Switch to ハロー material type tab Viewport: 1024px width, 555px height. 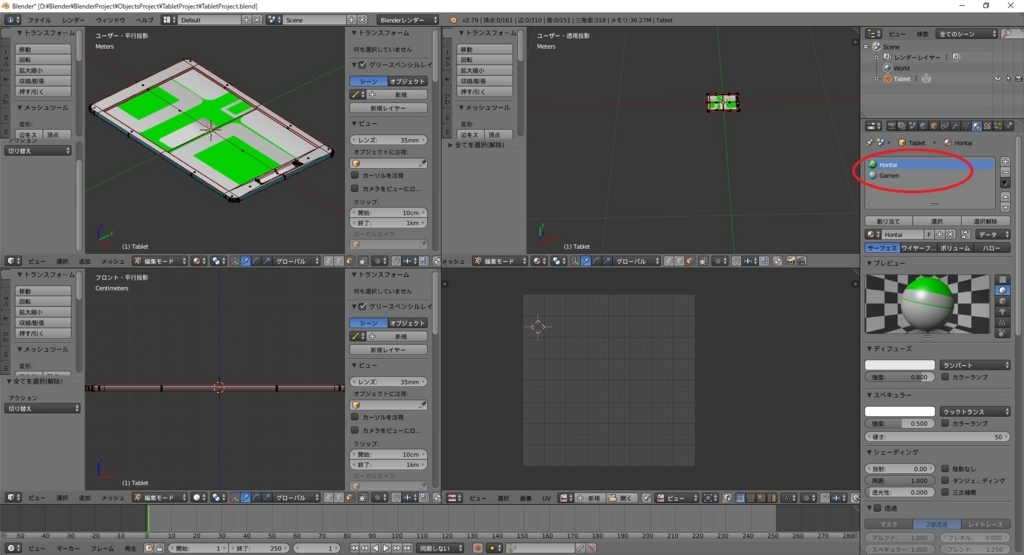(992, 248)
